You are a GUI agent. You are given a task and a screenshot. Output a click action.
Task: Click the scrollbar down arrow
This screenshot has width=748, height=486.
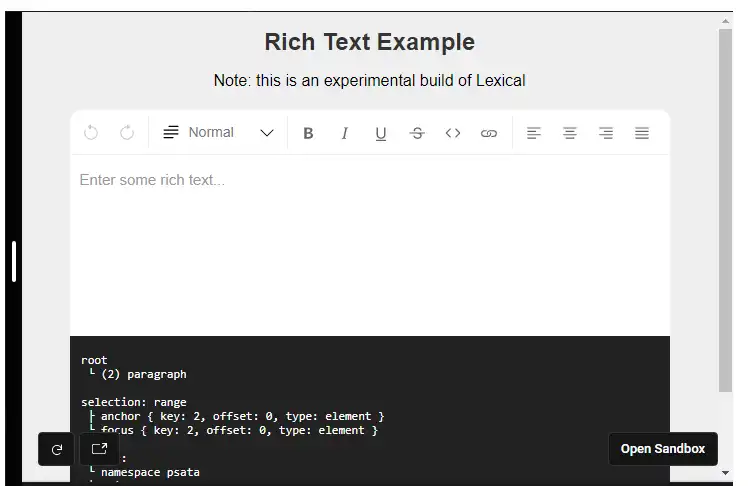[x=725, y=473]
